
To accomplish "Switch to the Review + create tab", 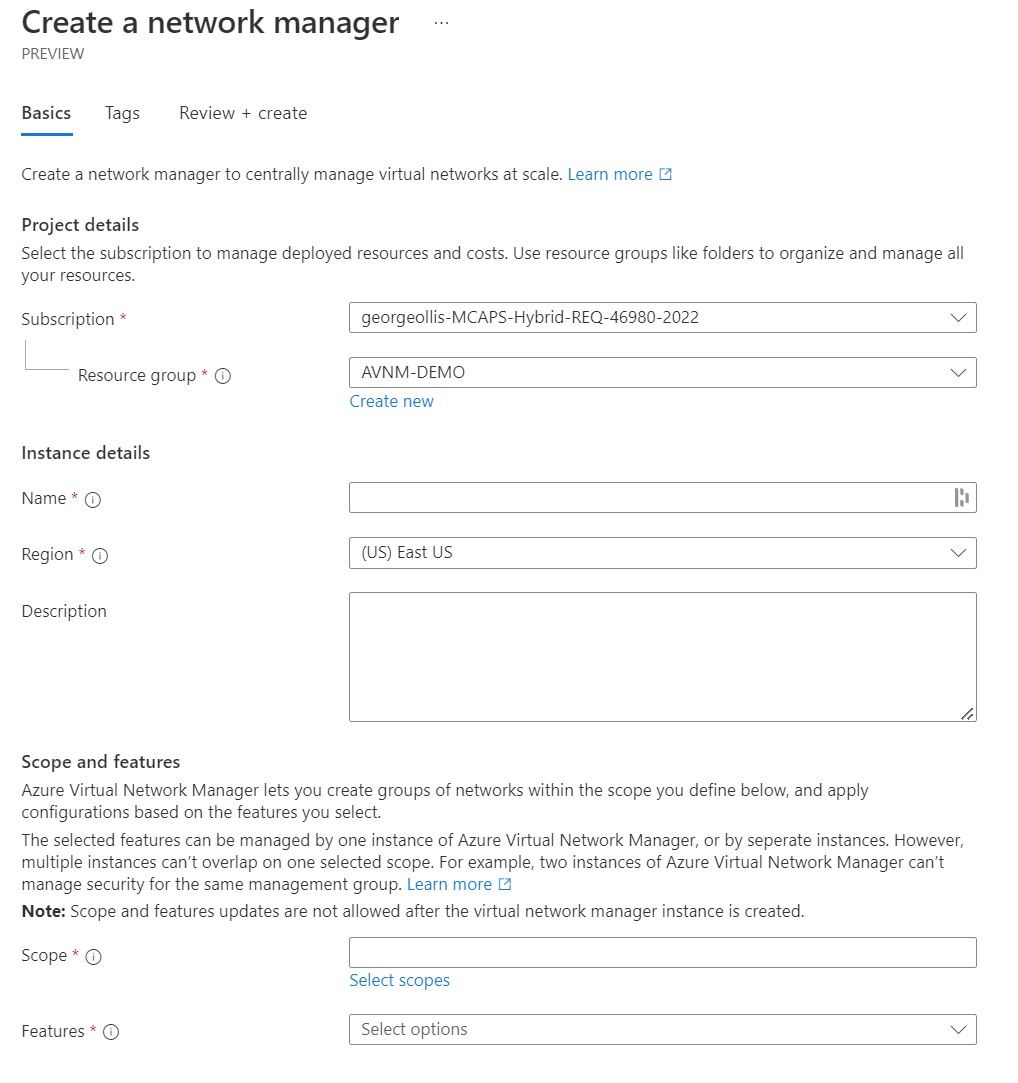I will click(x=242, y=113).
